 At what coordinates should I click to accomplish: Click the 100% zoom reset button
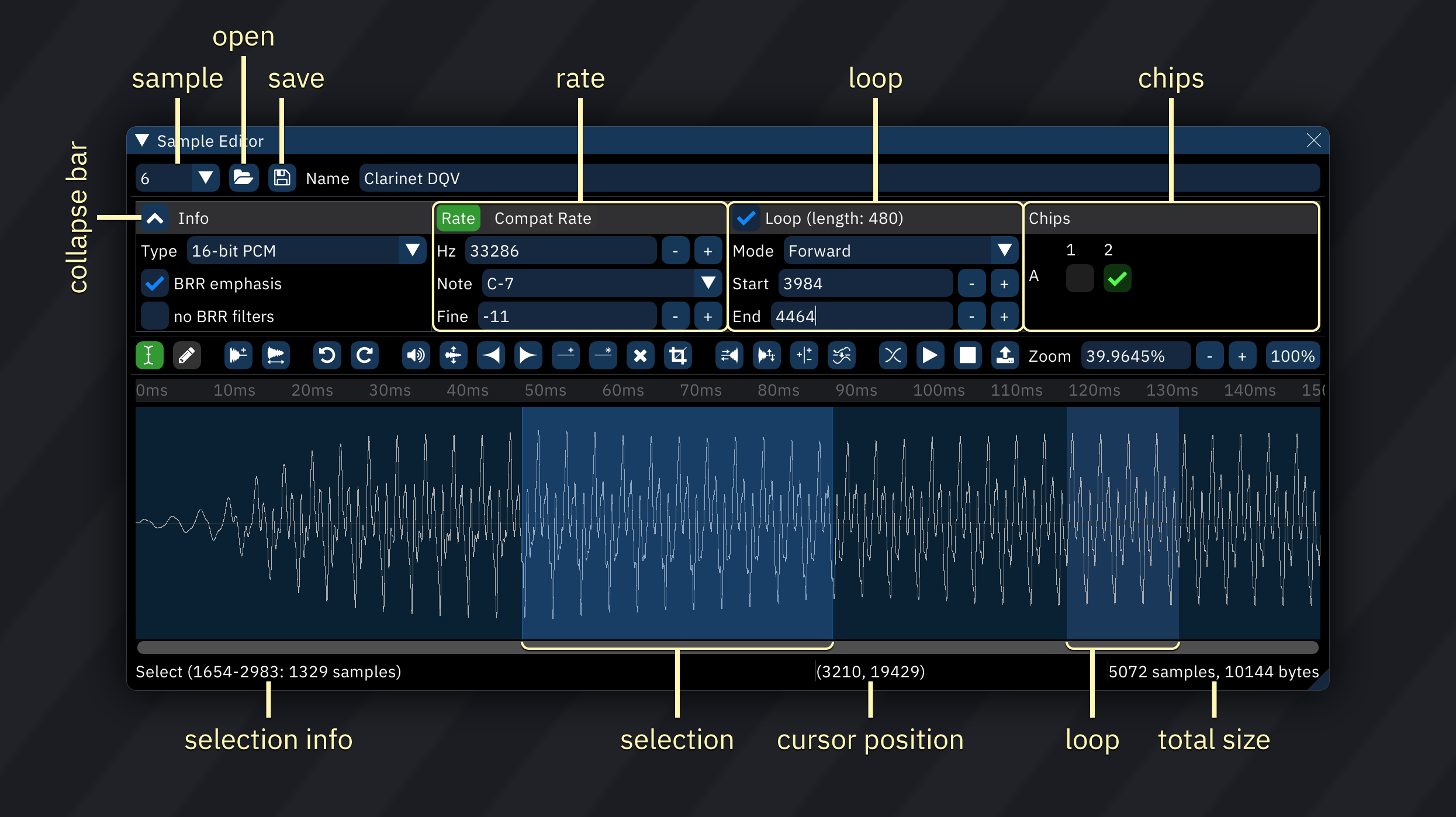coord(1295,356)
